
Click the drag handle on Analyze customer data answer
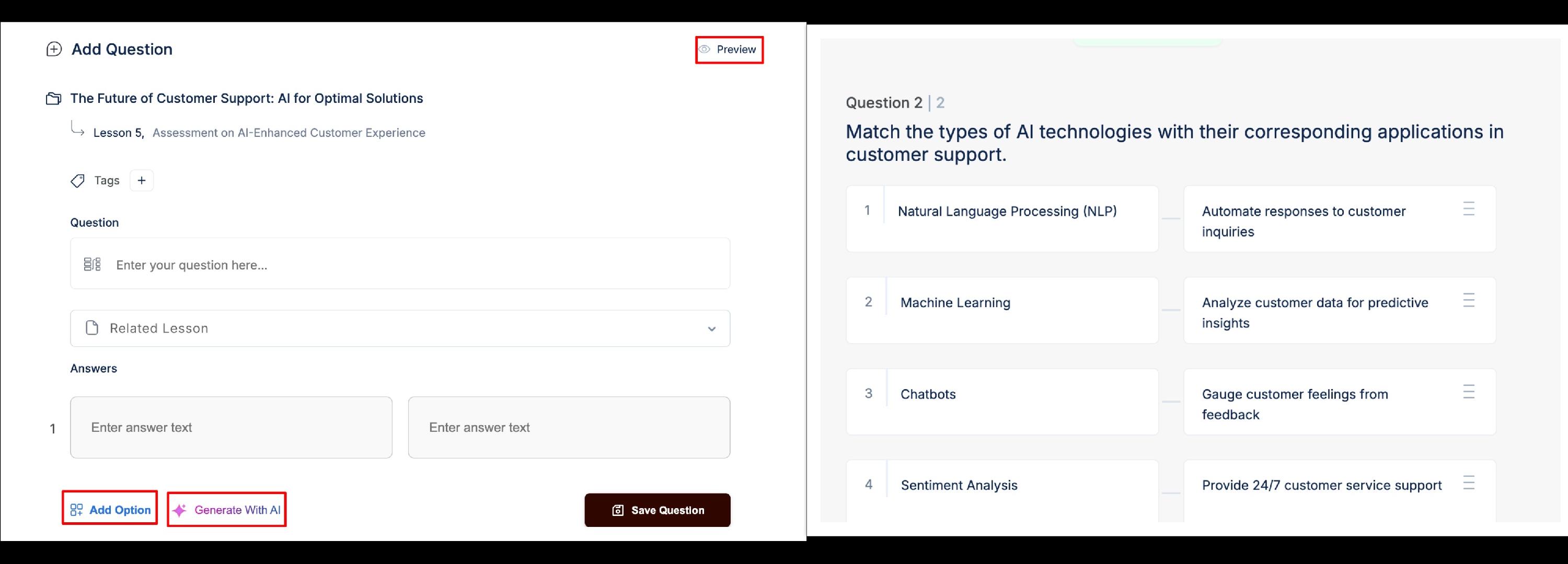(x=1469, y=300)
